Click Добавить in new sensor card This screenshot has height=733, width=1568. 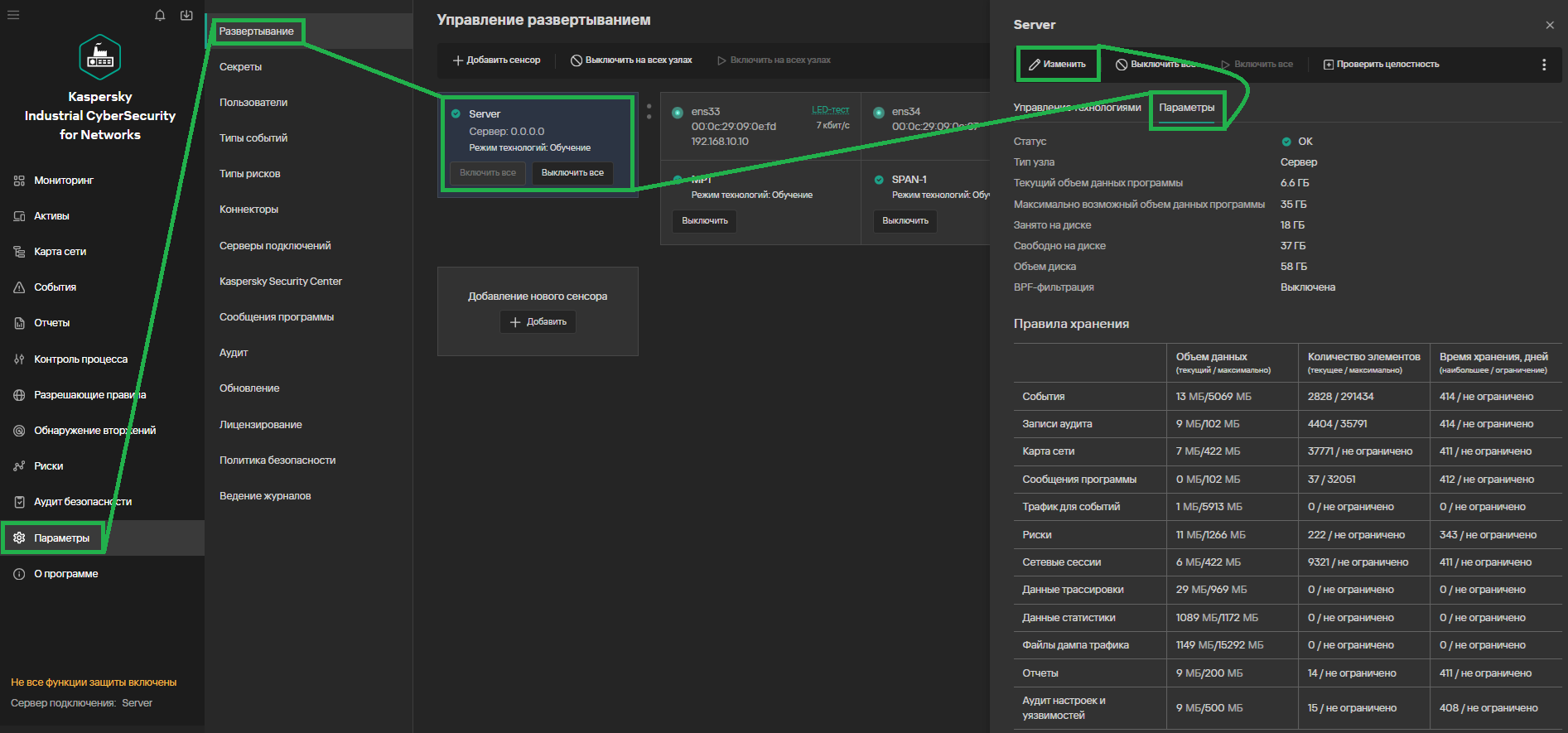[x=538, y=321]
